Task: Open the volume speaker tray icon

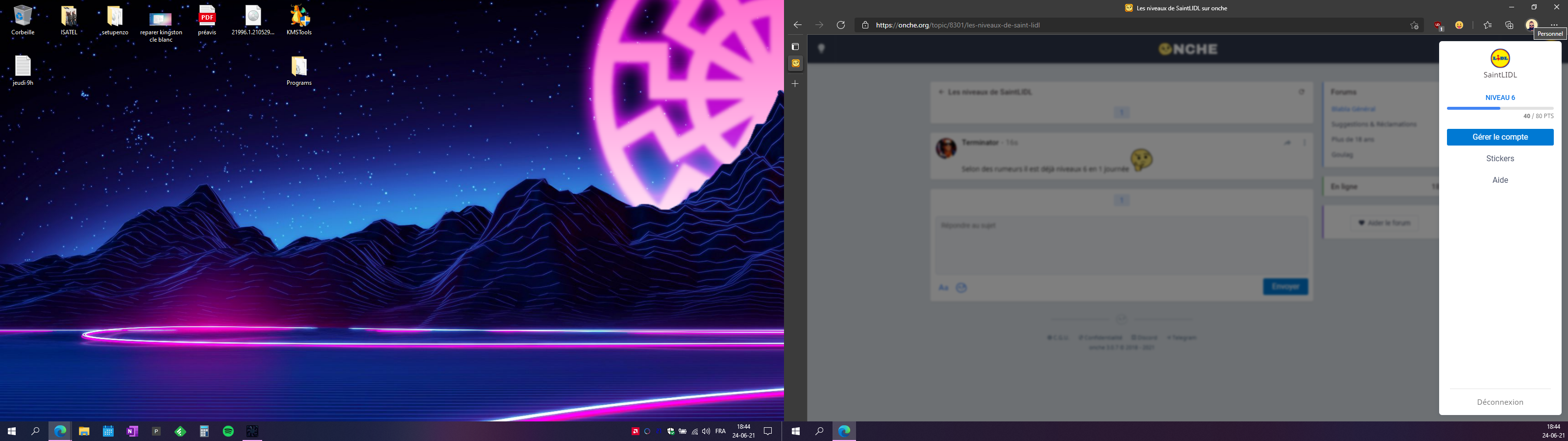Action: pos(706,431)
